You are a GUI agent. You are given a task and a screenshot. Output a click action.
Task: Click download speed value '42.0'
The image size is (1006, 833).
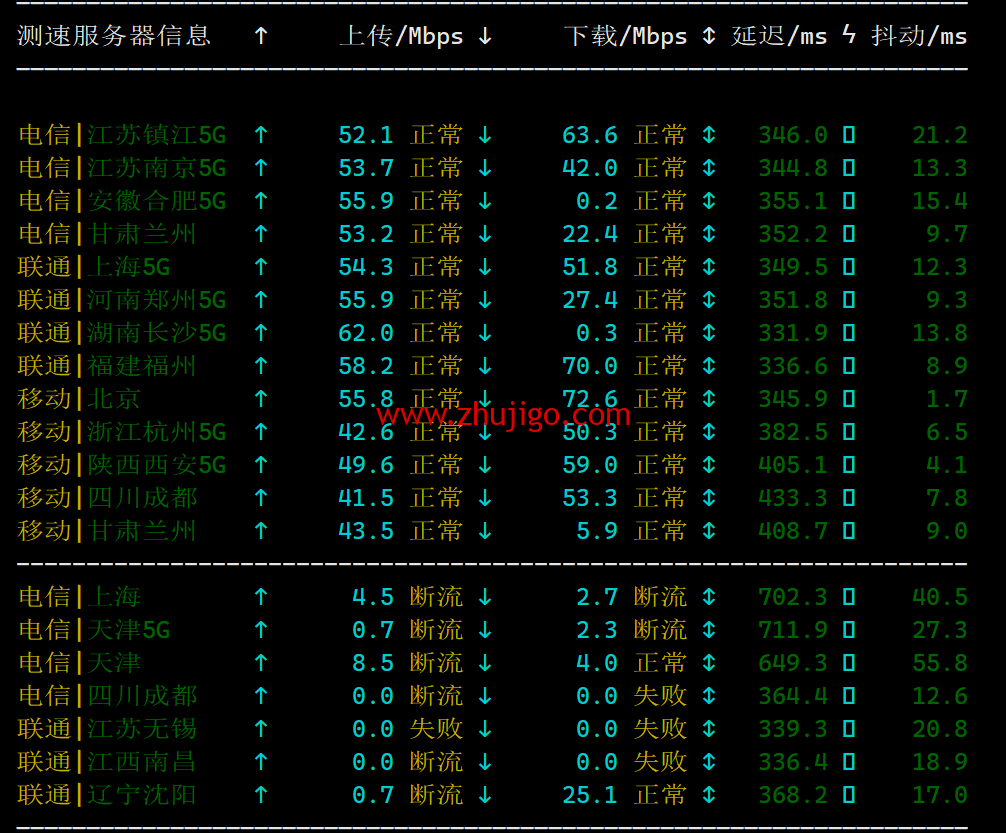pyautogui.click(x=590, y=168)
